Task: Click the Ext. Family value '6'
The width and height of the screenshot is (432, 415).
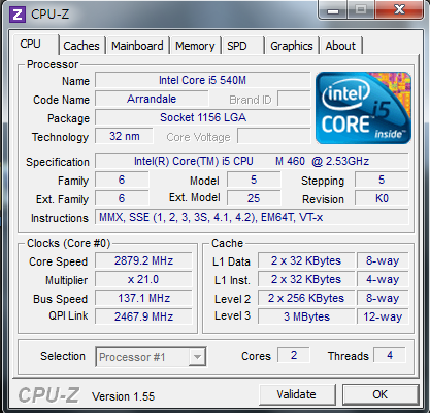Action: pyautogui.click(x=122, y=198)
